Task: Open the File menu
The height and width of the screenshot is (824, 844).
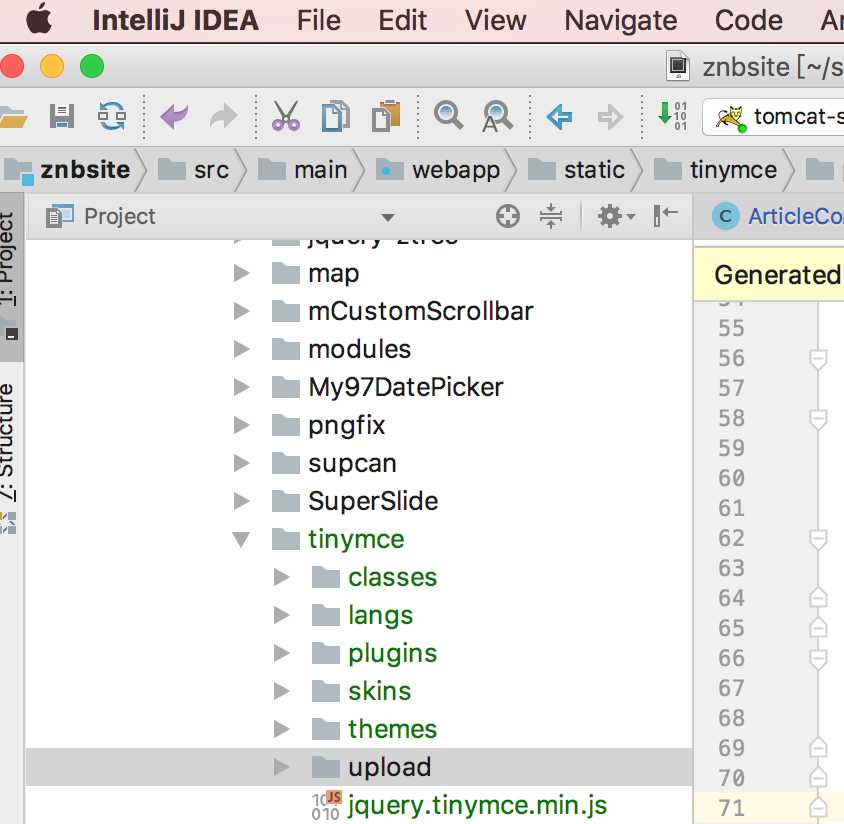Action: [319, 21]
